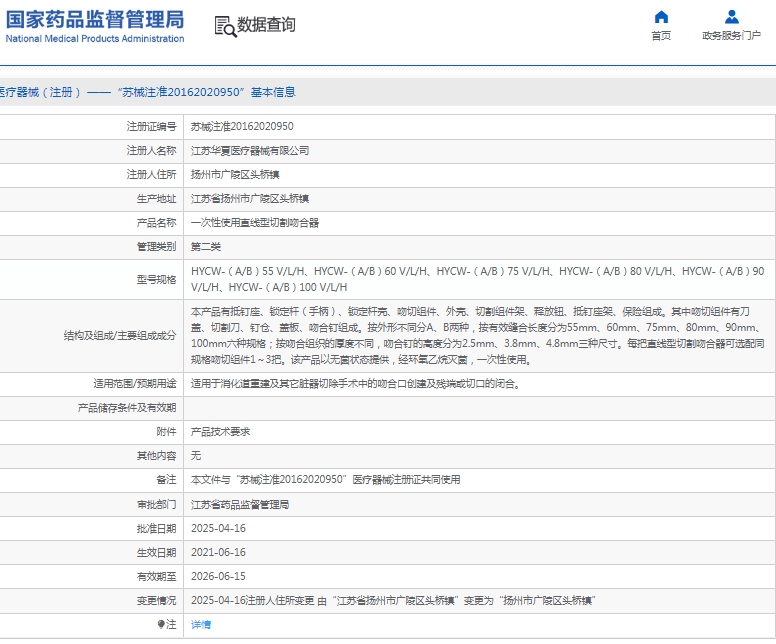Select registration number 苏械注准20162020950 value
776x644 pixels.
point(242,127)
